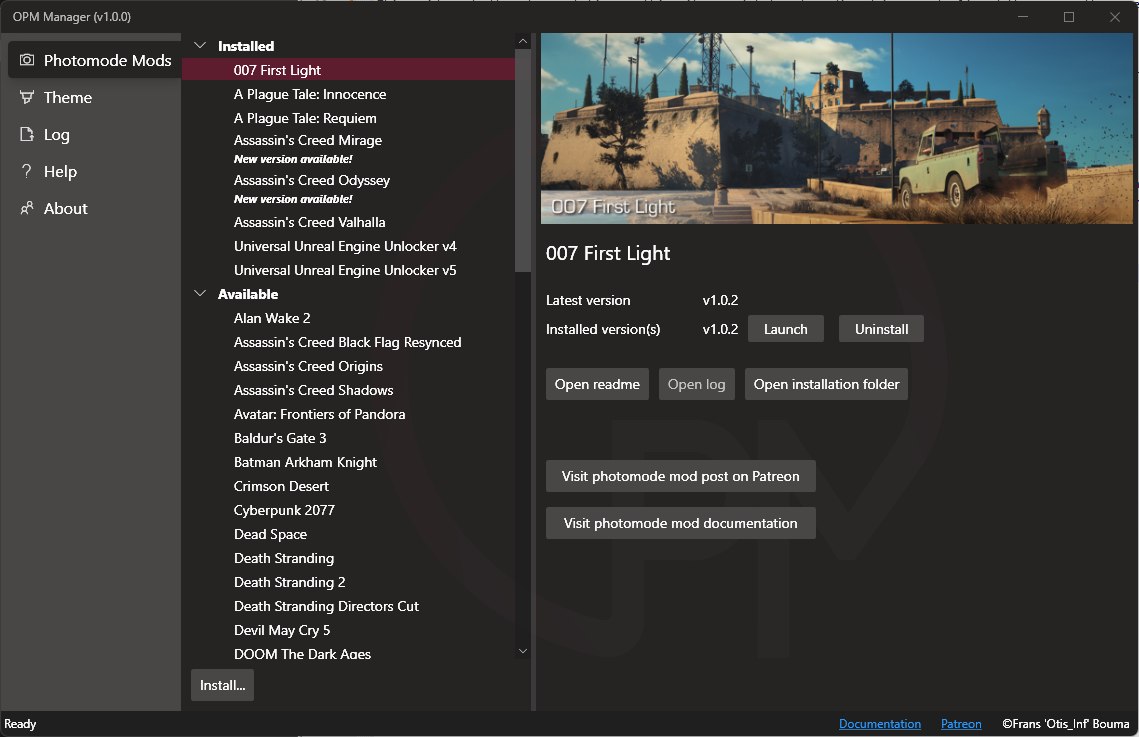The height and width of the screenshot is (737, 1139).
Task: Click 'New version available!' under Mirage
Action: (293, 159)
